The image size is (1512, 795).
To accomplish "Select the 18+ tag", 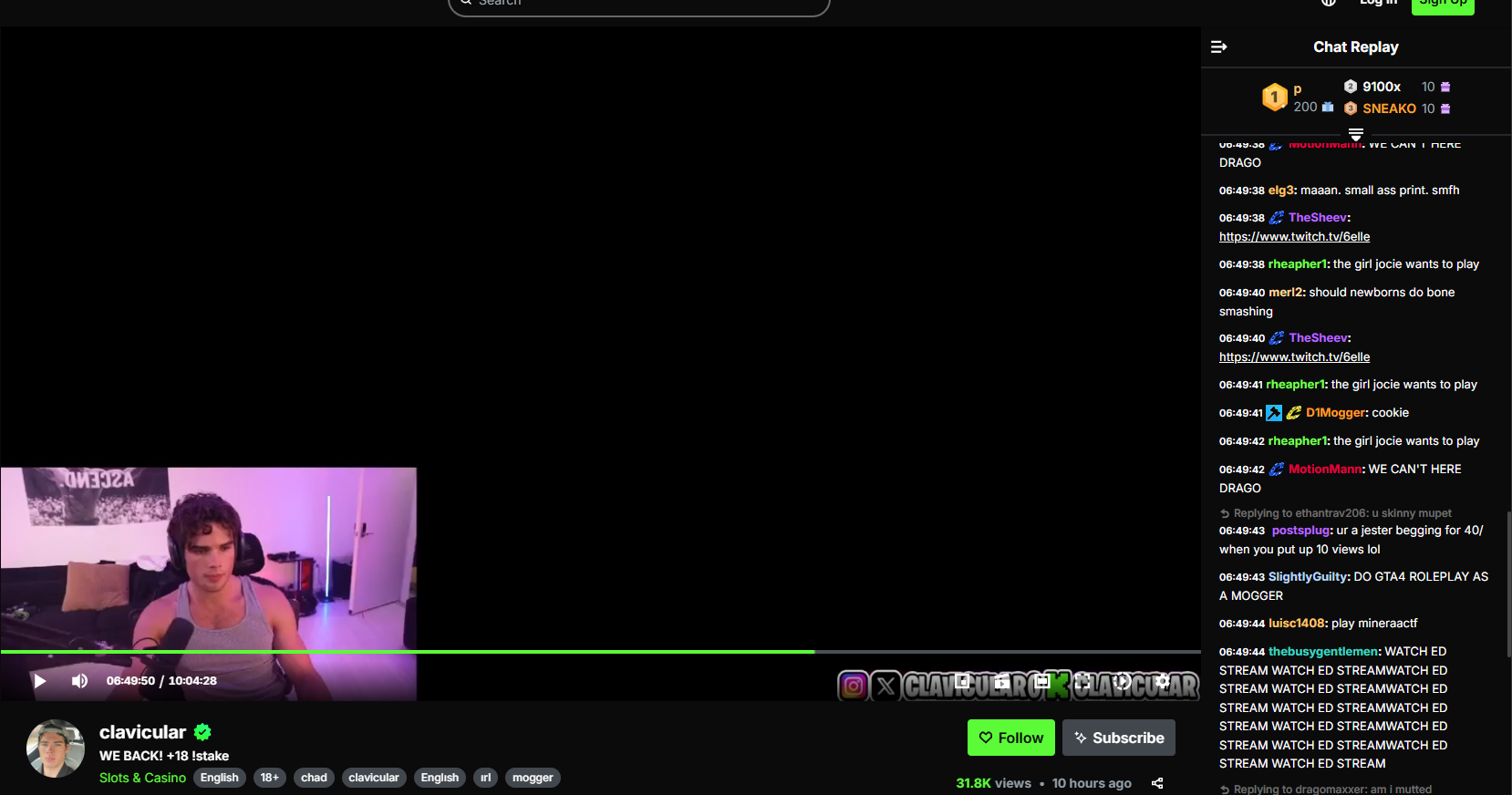I will [x=270, y=778].
